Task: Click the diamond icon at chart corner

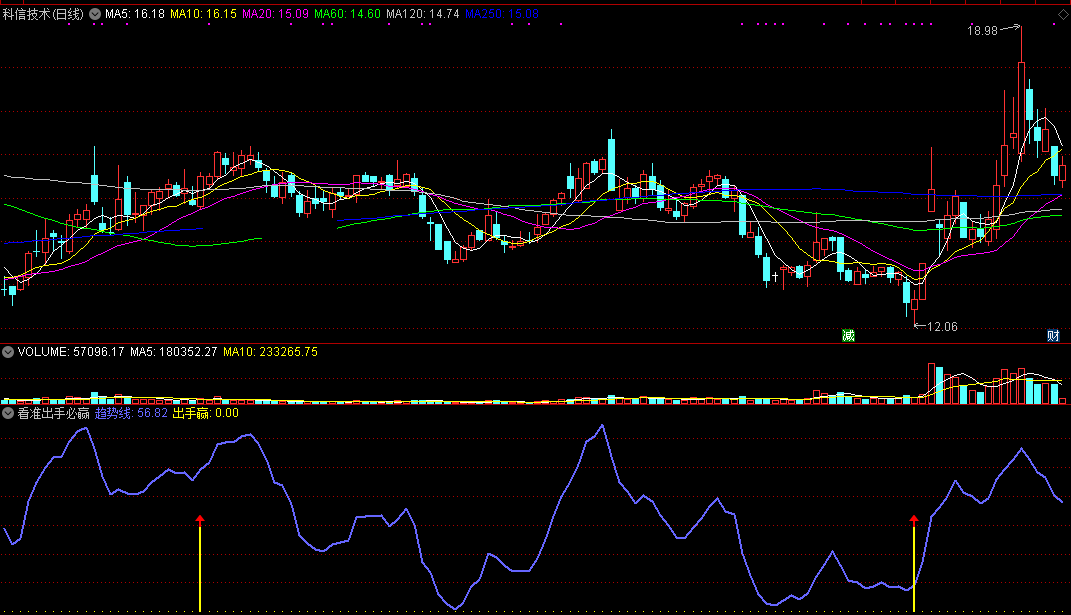Action: tap(1063, 14)
